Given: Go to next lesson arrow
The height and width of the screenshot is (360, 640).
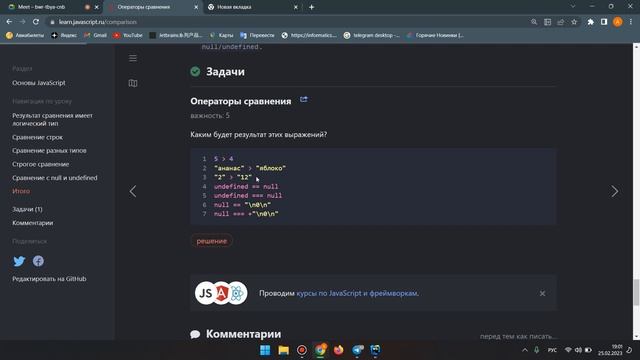Looking at the screenshot, I should [614, 191].
